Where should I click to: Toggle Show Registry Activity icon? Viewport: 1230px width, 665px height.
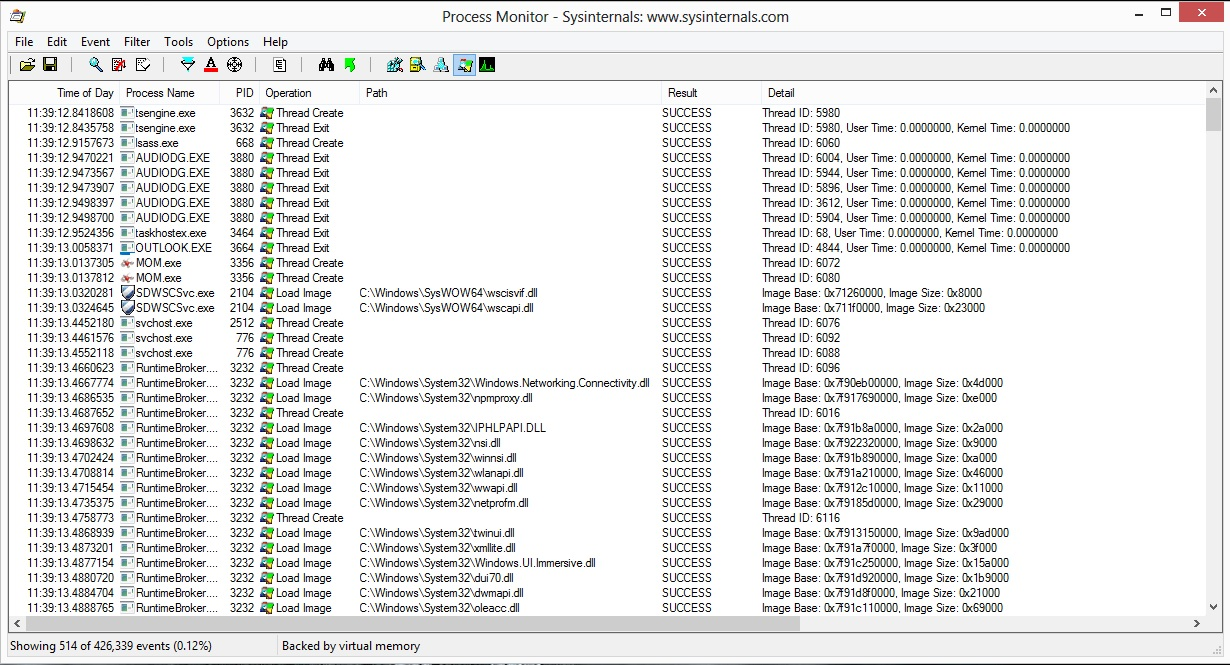pyautogui.click(x=395, y=65)
